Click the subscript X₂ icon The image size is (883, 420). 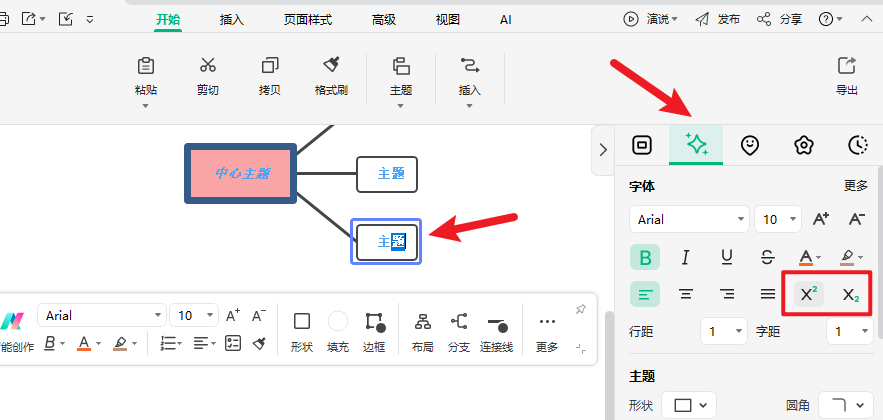tap(850, 294)
